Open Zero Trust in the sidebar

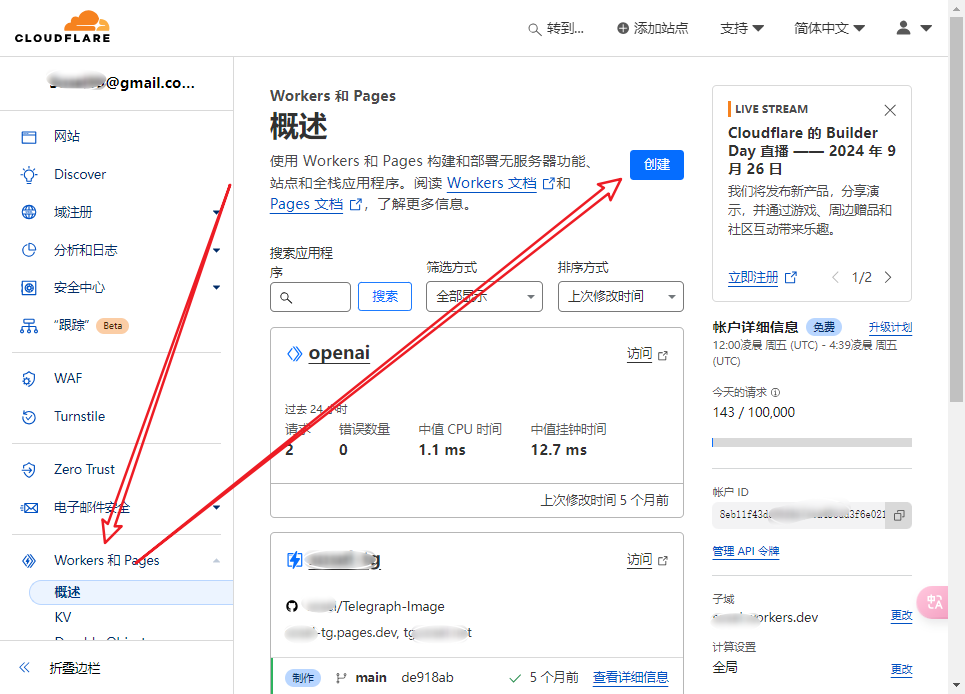(84, 469)
